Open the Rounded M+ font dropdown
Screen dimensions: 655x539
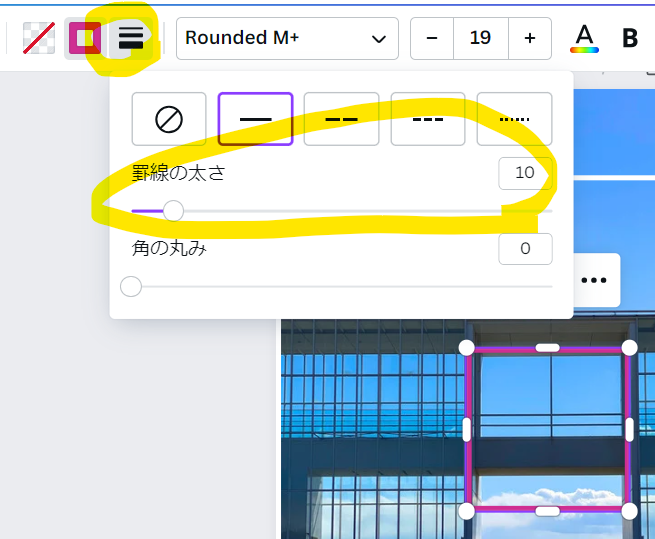(x=287, y=38)
